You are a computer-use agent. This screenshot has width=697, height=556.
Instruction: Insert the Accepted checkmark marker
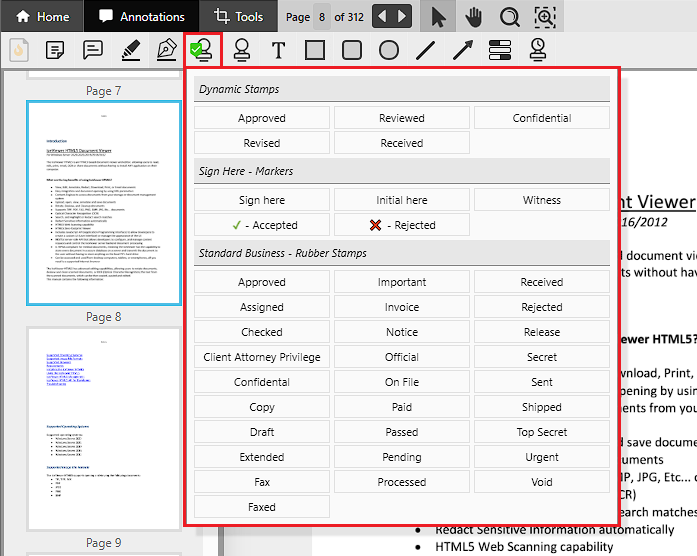(x=262, y=225)
